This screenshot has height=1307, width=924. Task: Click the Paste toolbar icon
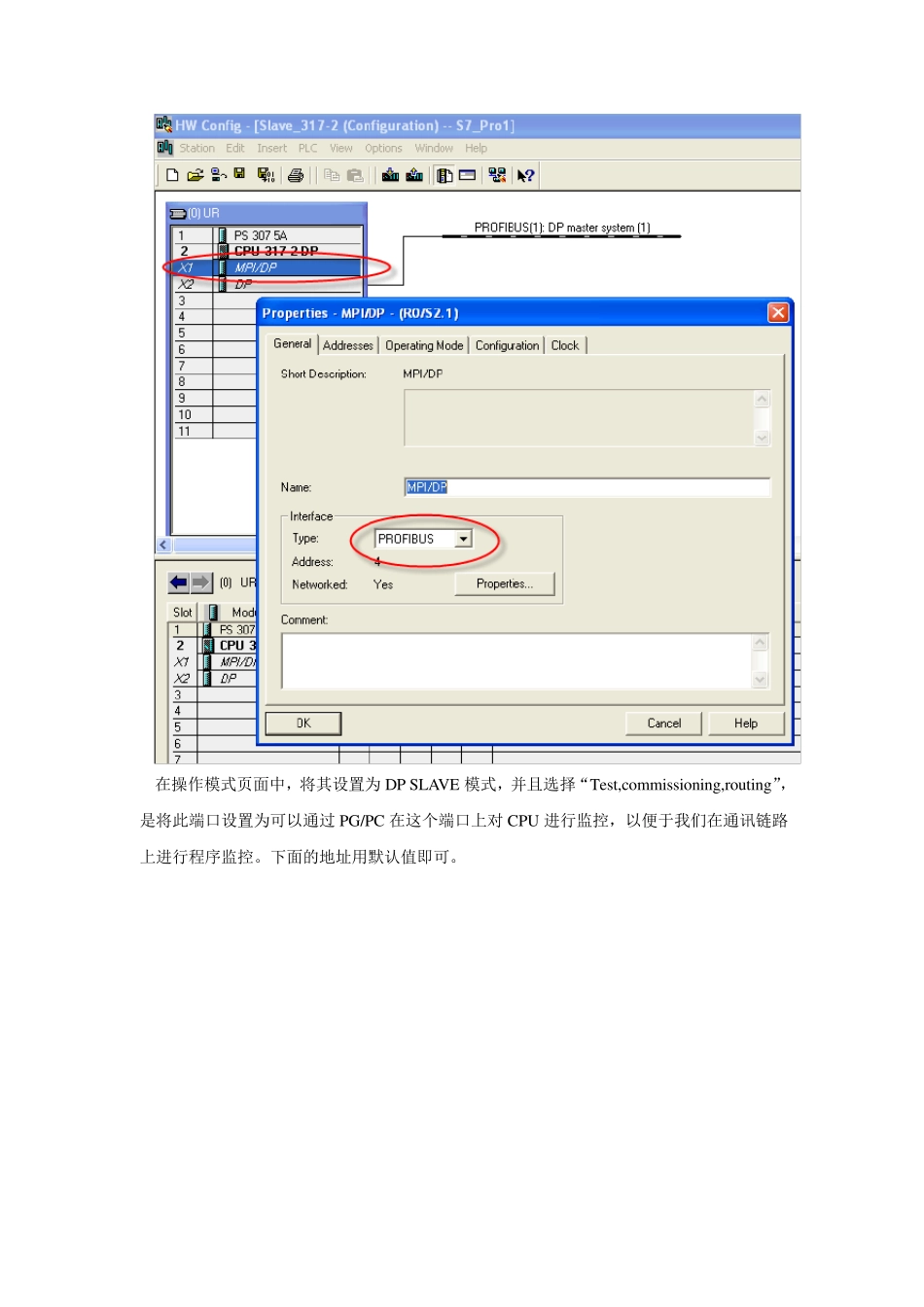(355, 175)
